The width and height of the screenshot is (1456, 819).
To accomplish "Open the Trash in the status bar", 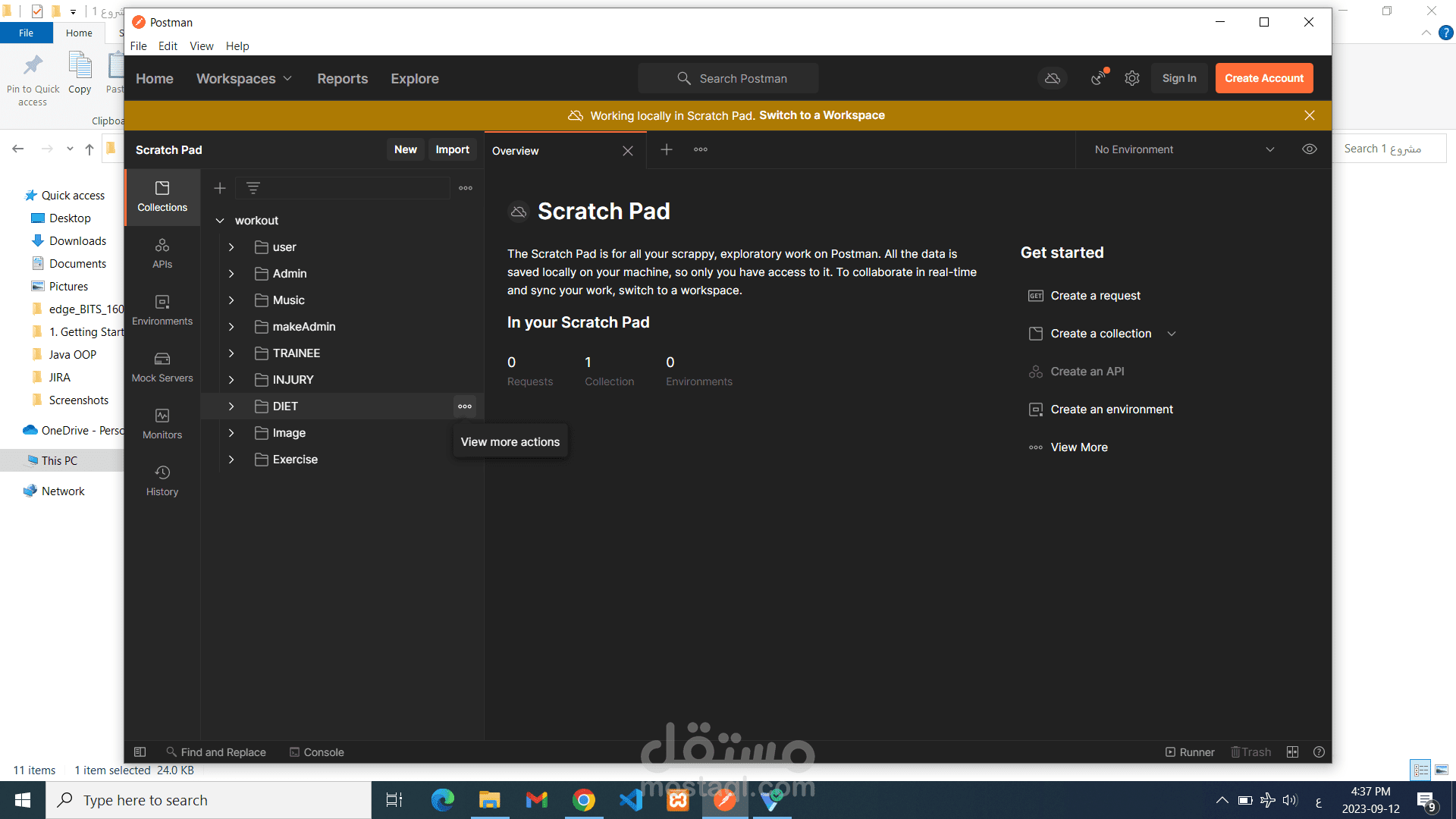I will tap(1251, 752).
